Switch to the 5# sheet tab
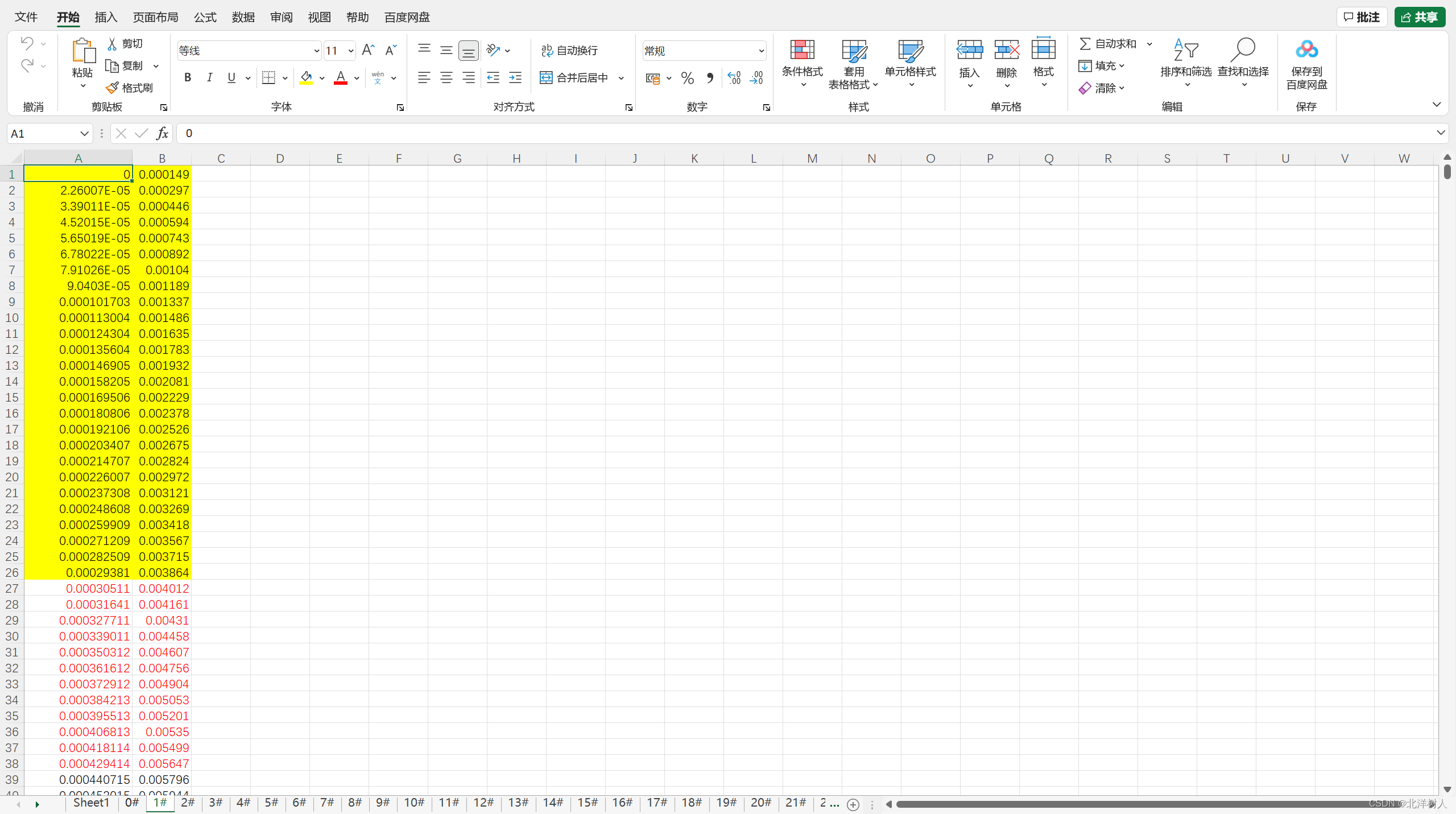The width and height of the screenshot is (1456, 814). tap(271, 803)
